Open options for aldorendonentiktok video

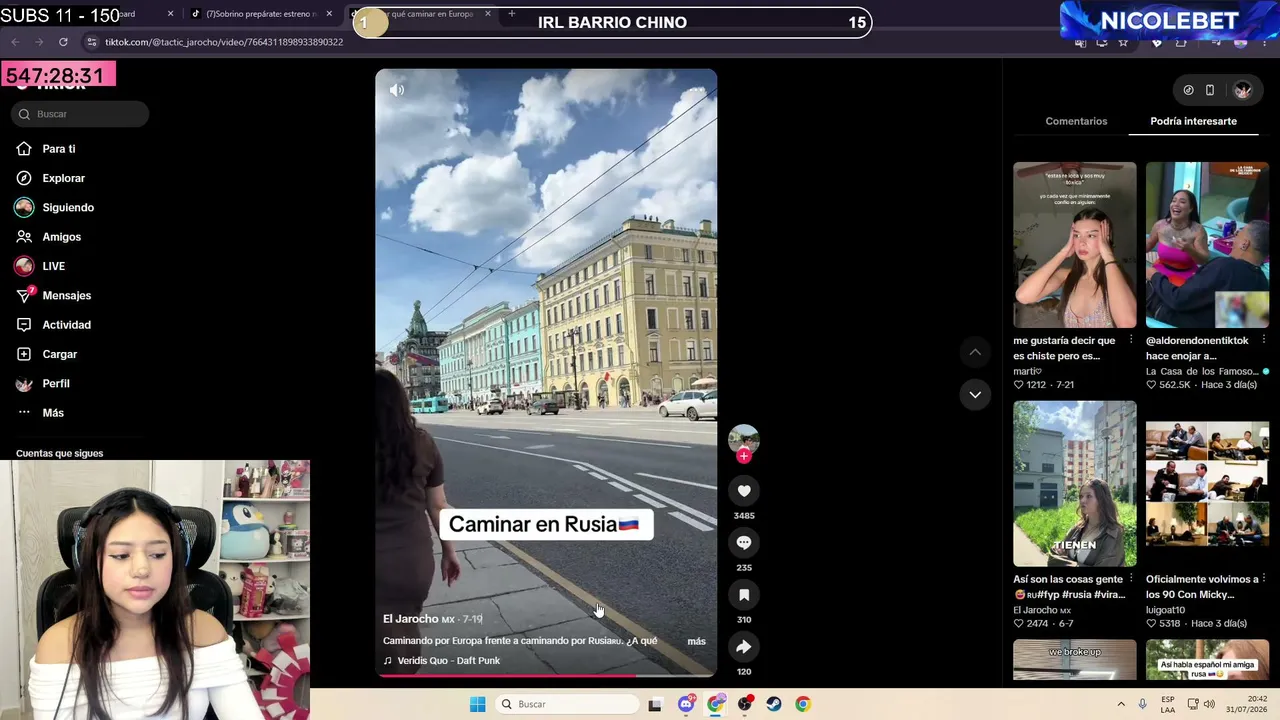(x=1264, y=340)
